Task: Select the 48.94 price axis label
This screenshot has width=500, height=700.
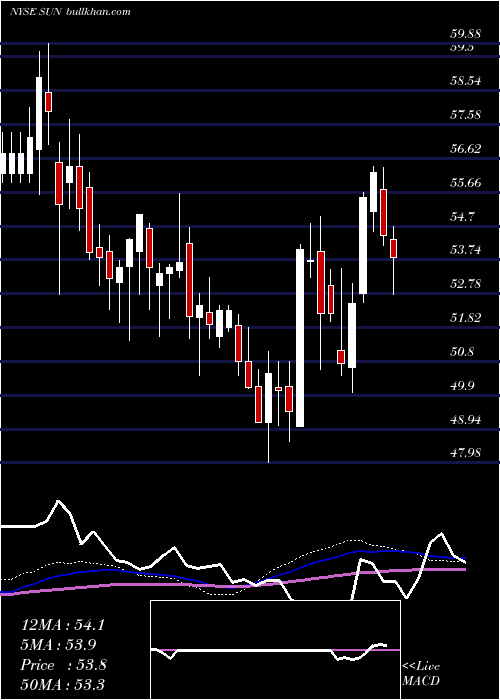Action: [x=465, y=420]
